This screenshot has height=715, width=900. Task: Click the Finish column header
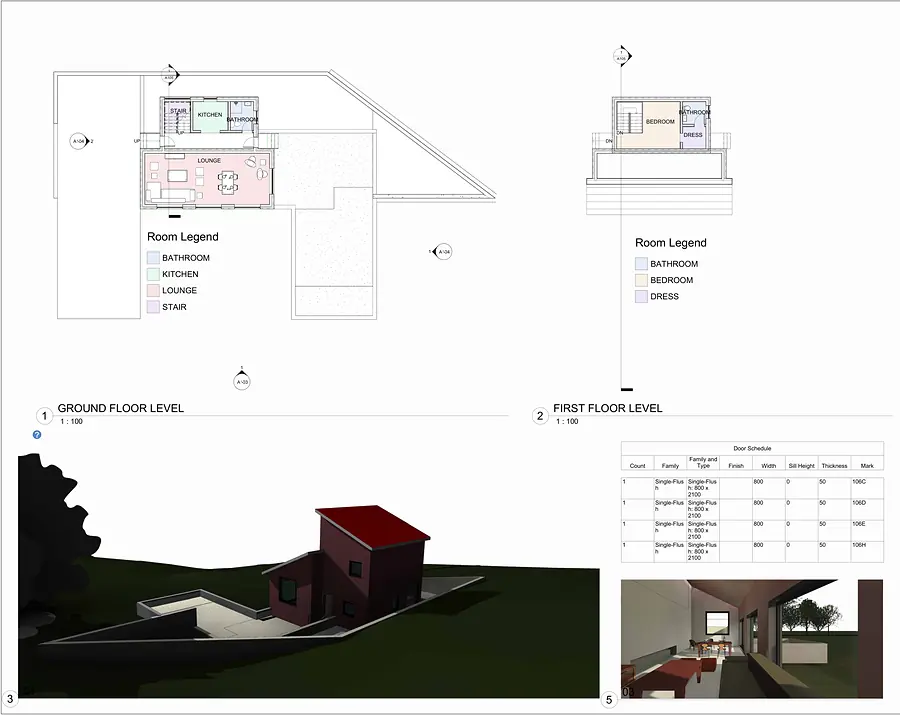pyautogui.click(x=736, y=465)
